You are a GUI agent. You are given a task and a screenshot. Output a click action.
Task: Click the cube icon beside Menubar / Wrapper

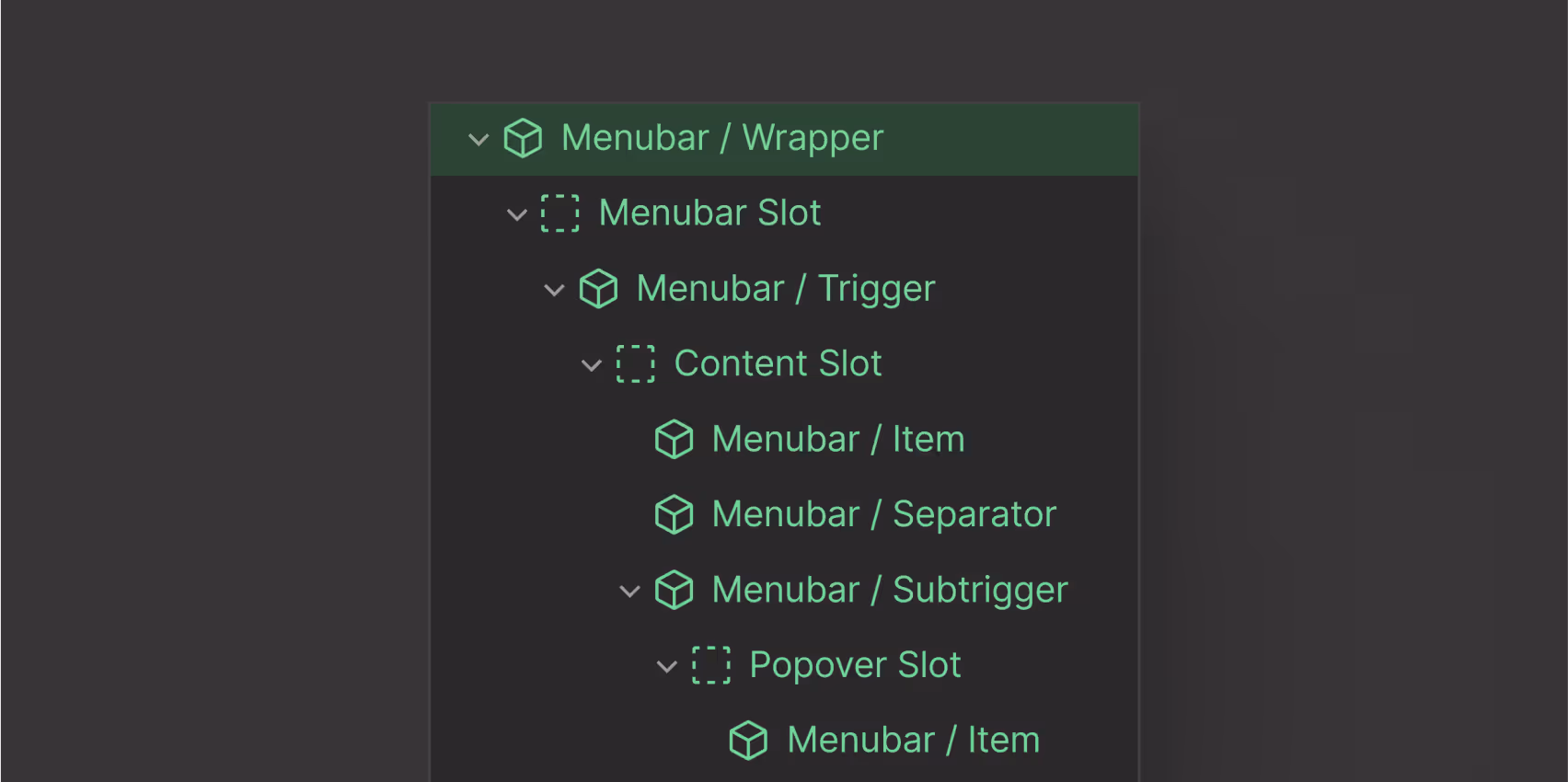point(523,138)
